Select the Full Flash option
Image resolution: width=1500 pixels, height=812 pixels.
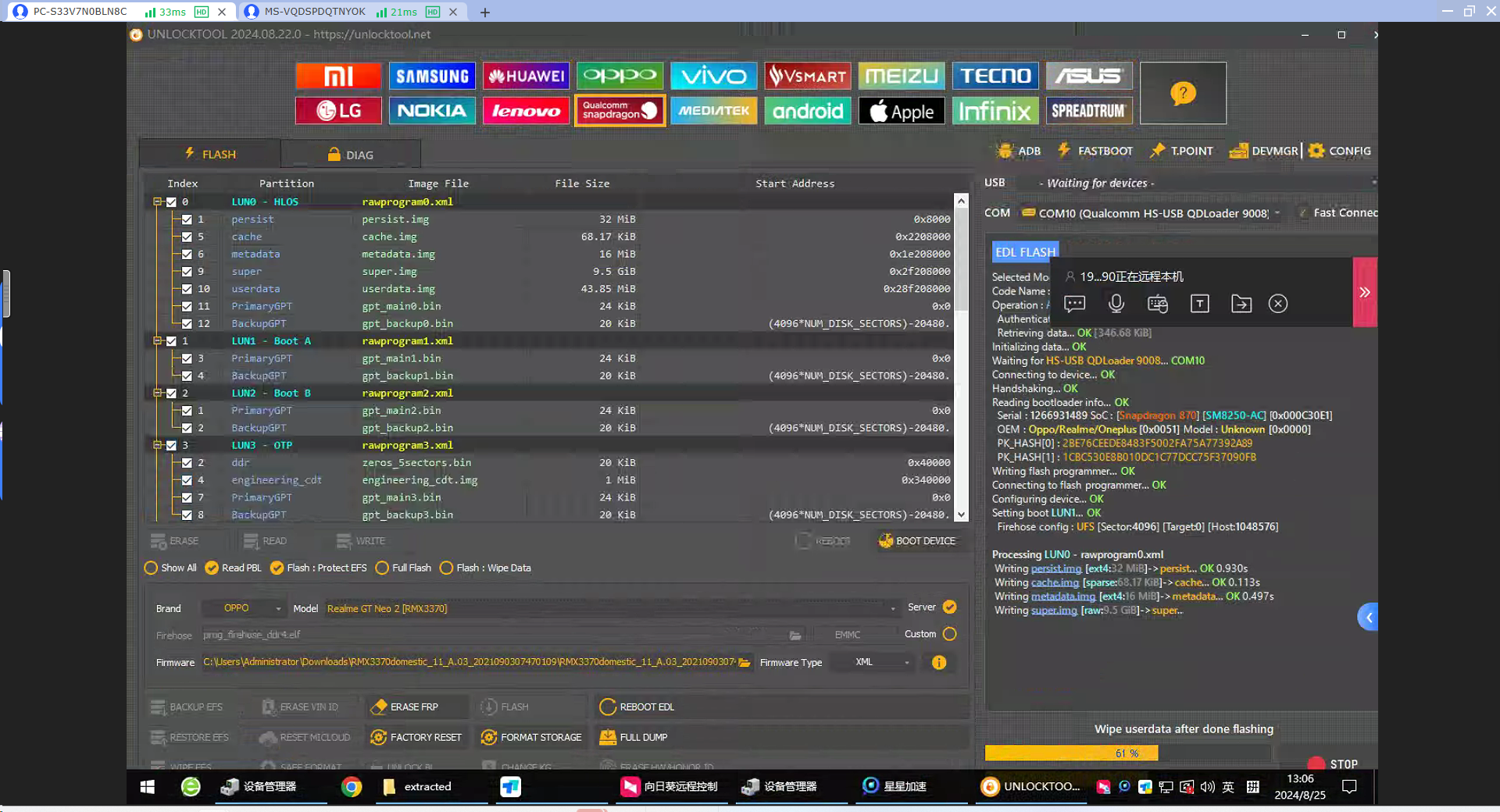pos(403,568)
